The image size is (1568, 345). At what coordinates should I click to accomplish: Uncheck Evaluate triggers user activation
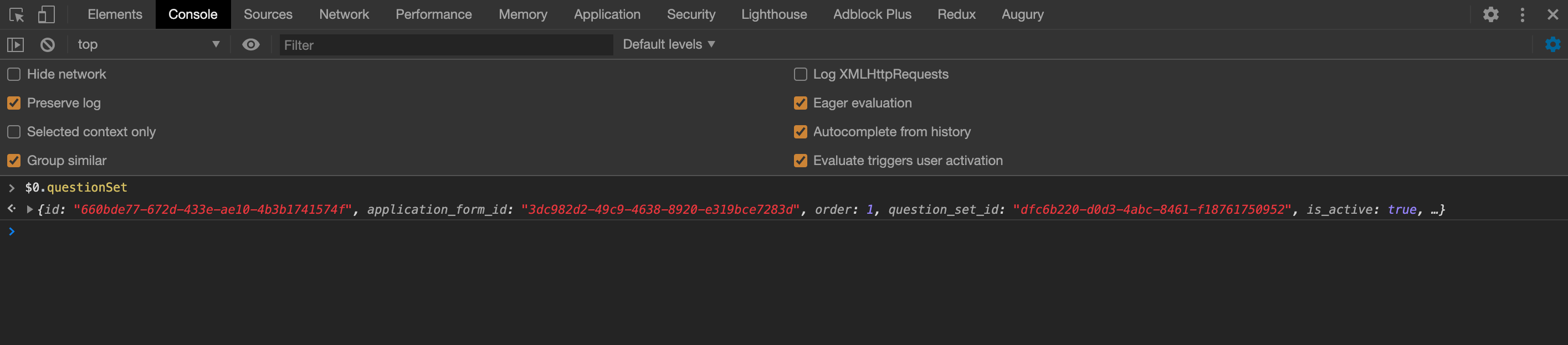coord(801,161)
